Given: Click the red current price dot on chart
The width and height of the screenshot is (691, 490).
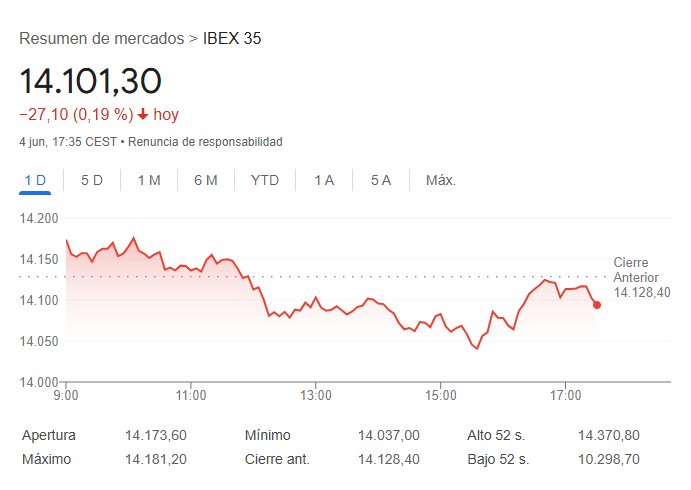Looking at the screenshot, I should (x=597, y=305).
